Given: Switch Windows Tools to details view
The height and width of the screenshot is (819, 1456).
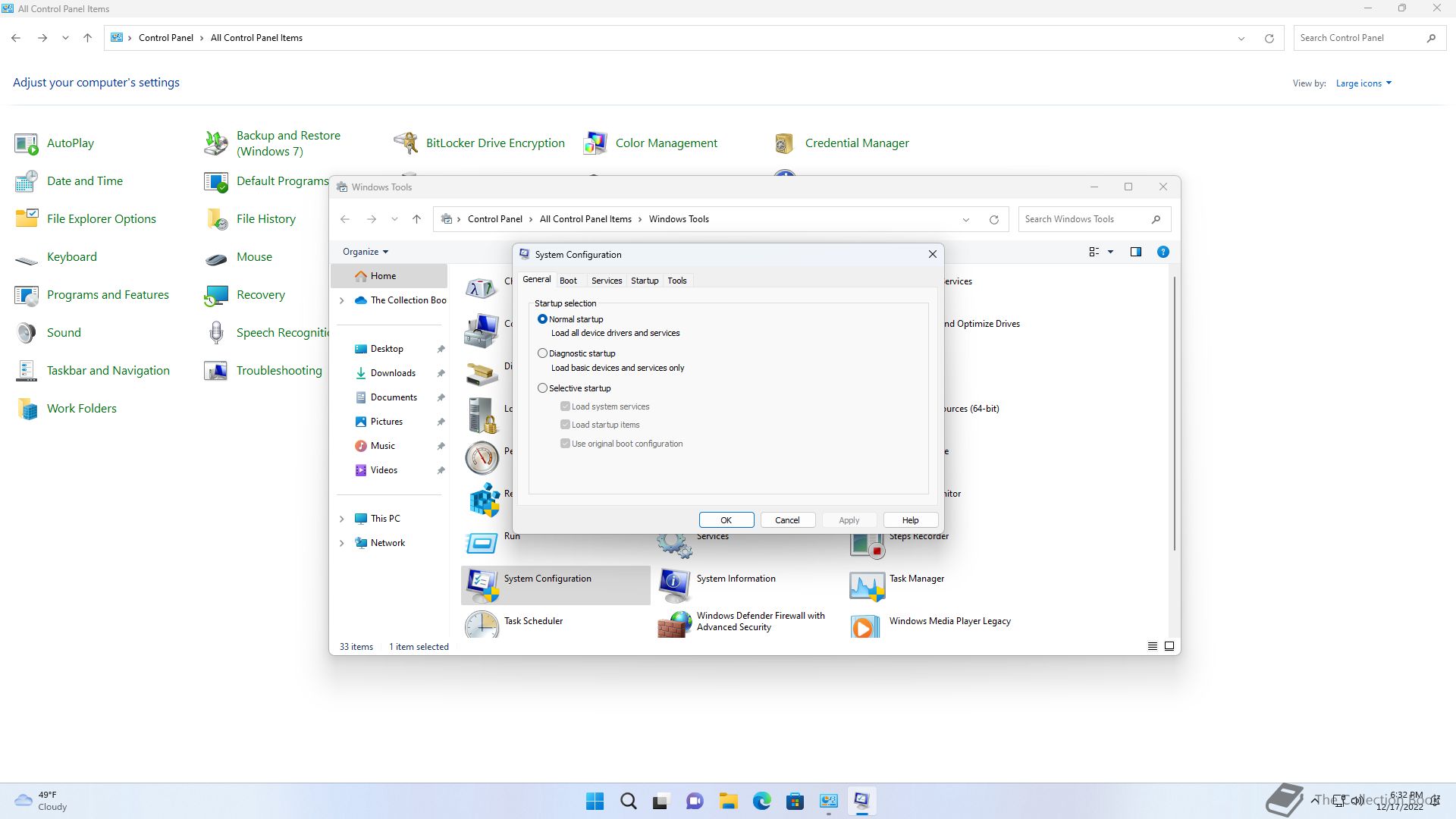Looking at the screenshot, I should [x=1152, y=646].
